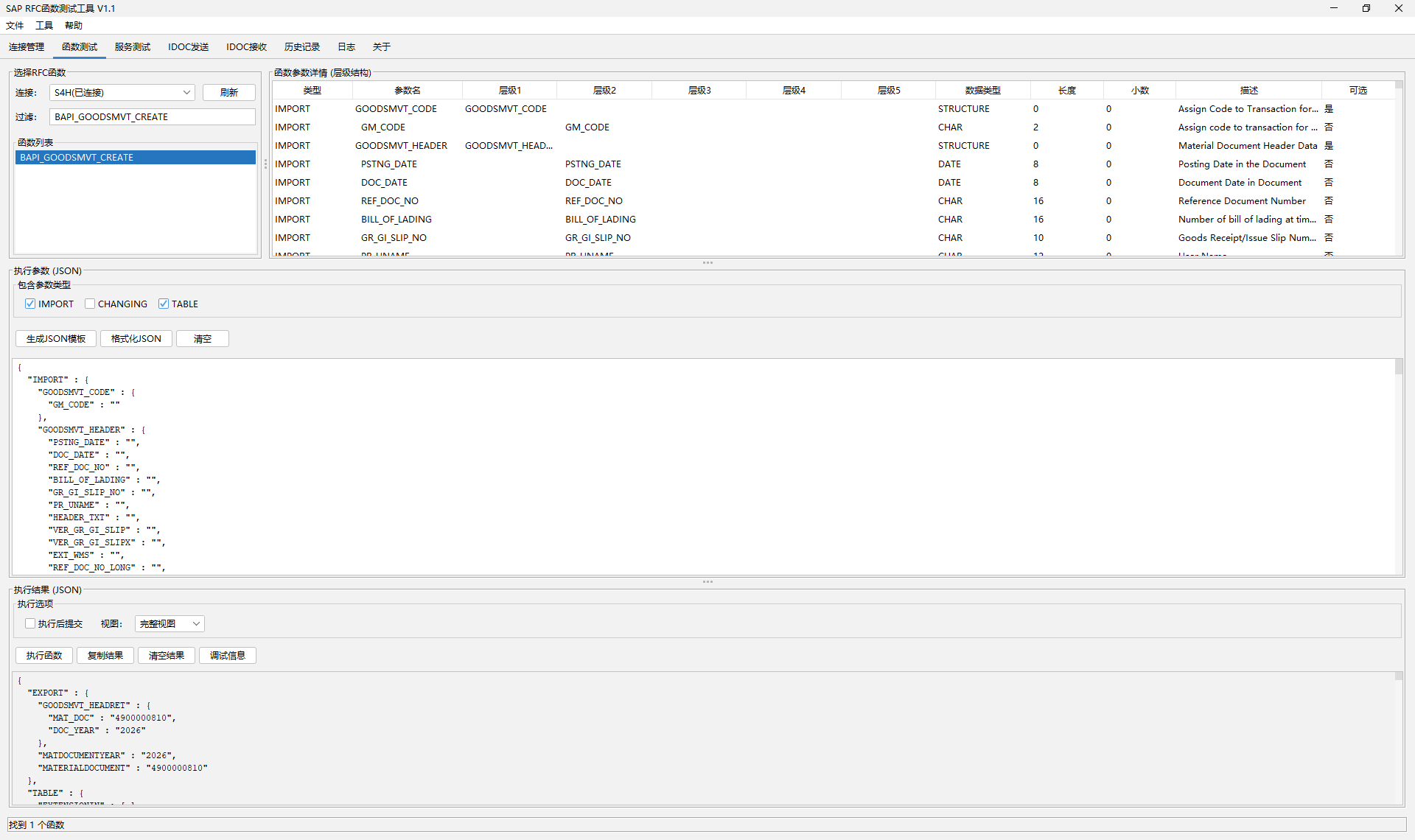Click the 复制结果 copy result button

tap(105, 655)
